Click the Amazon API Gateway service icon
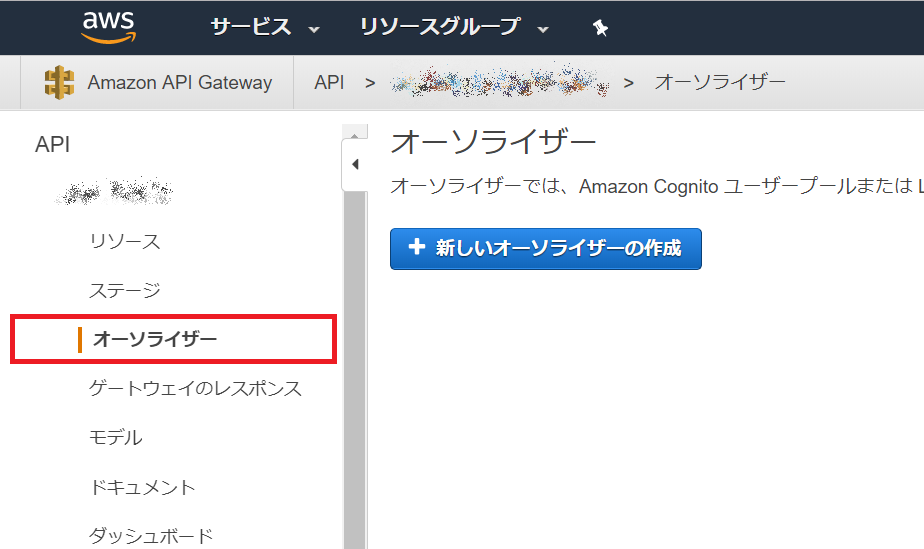 point(60,82)
